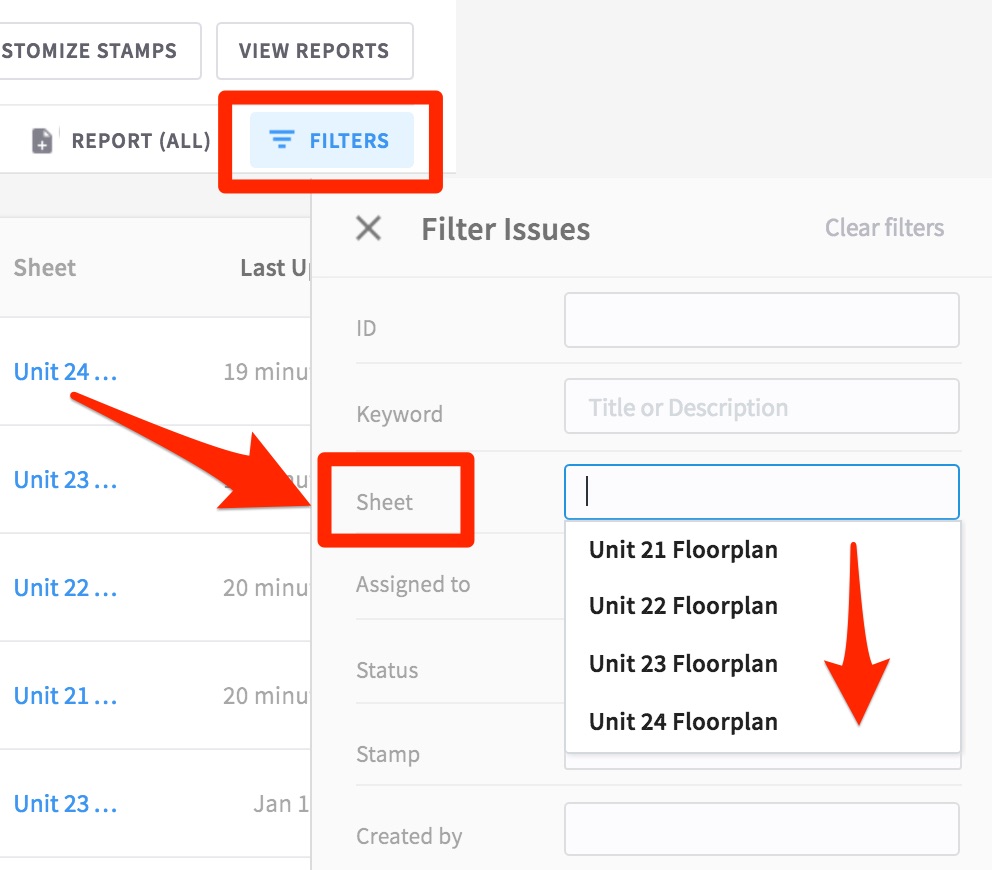Screen dimensions: 992x870
Task: Click the Sheet filter input box
Action: pos(762,492)
